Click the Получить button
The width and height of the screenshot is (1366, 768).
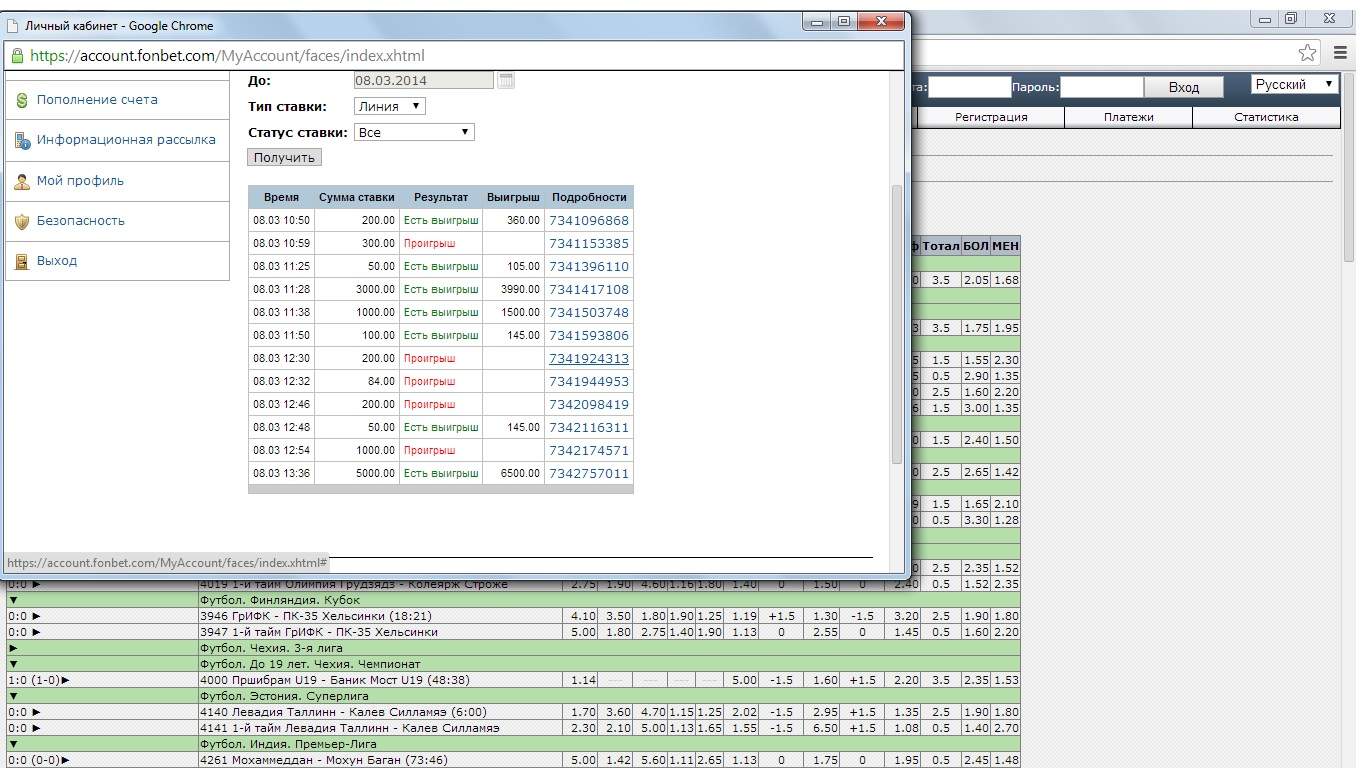coord(285,157)
